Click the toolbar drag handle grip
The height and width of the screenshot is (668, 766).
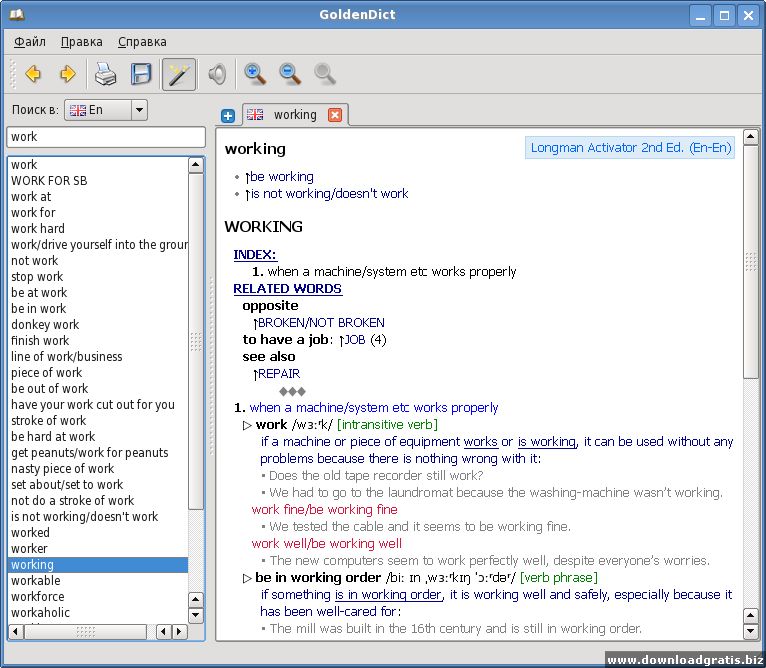coord(13,74)
